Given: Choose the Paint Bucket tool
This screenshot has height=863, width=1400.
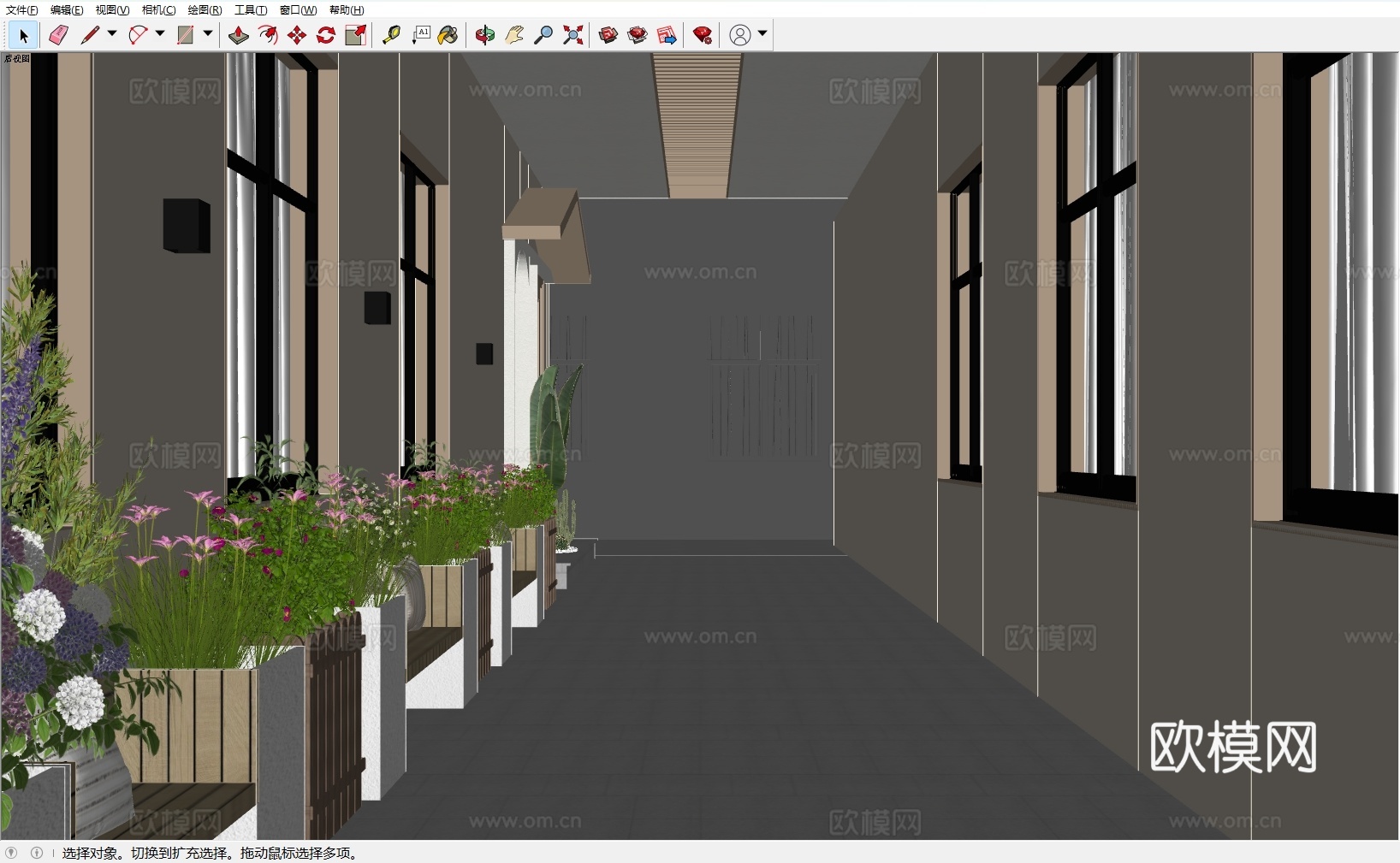Looking at the screenshot, I should [448, 35].
